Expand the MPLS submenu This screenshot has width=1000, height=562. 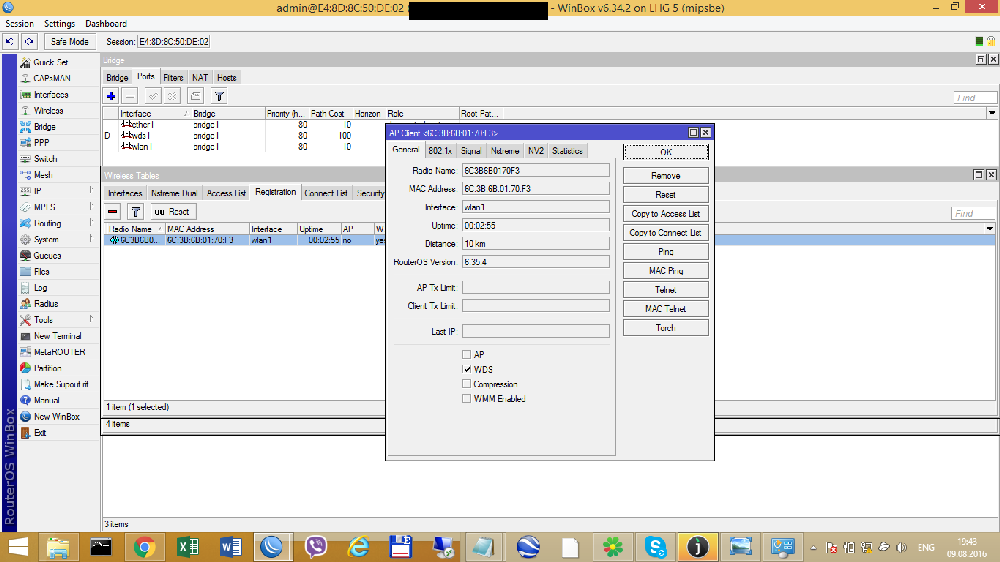pyautogui.click(x=91, y=207)
